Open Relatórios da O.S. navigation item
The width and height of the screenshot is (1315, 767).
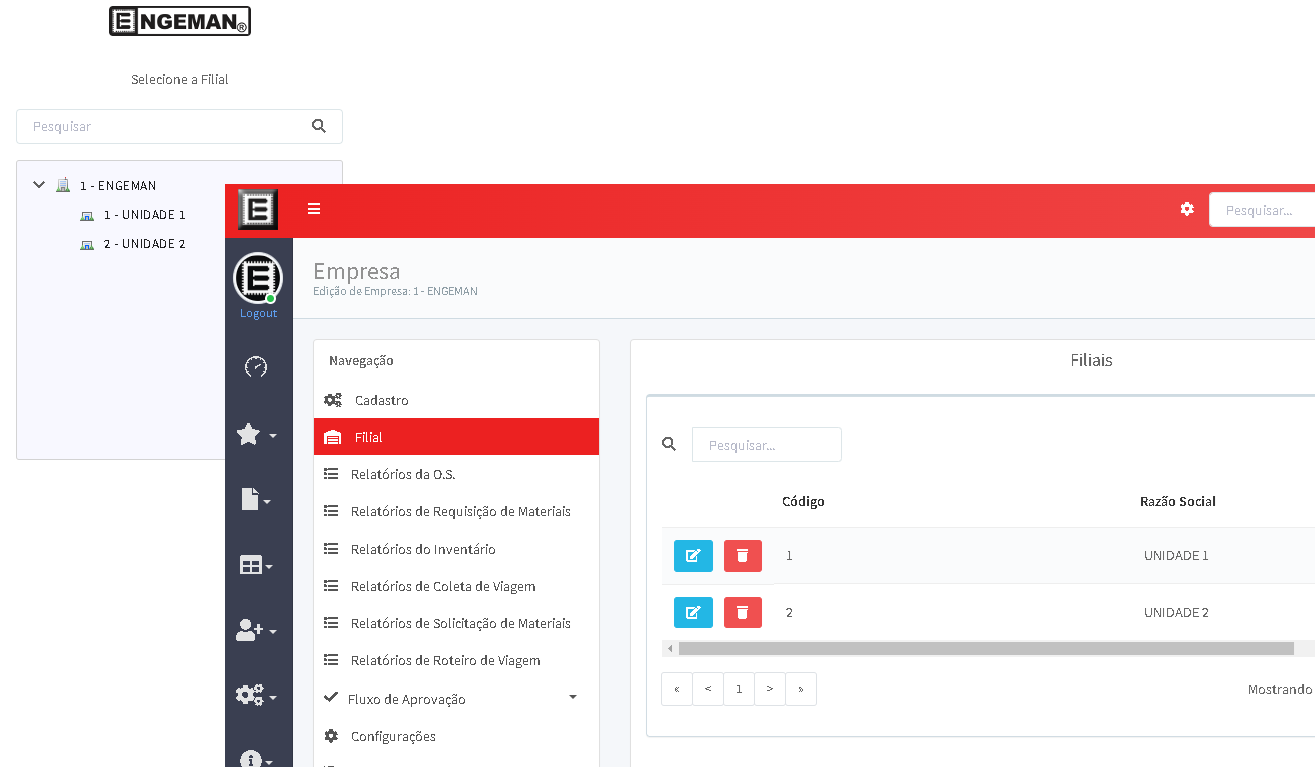(x=402, y=474)
